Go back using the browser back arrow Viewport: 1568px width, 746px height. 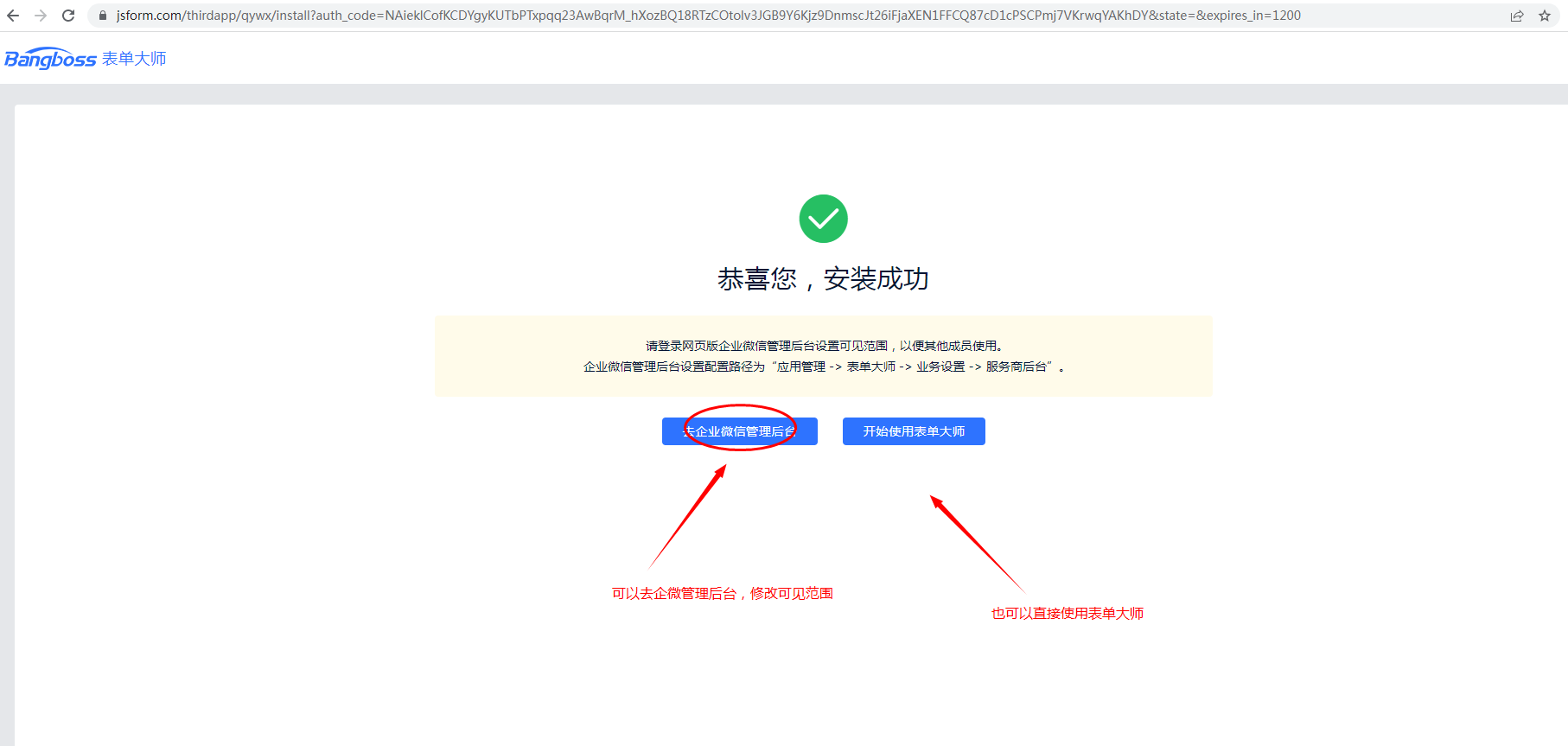[x=13, y=16]
